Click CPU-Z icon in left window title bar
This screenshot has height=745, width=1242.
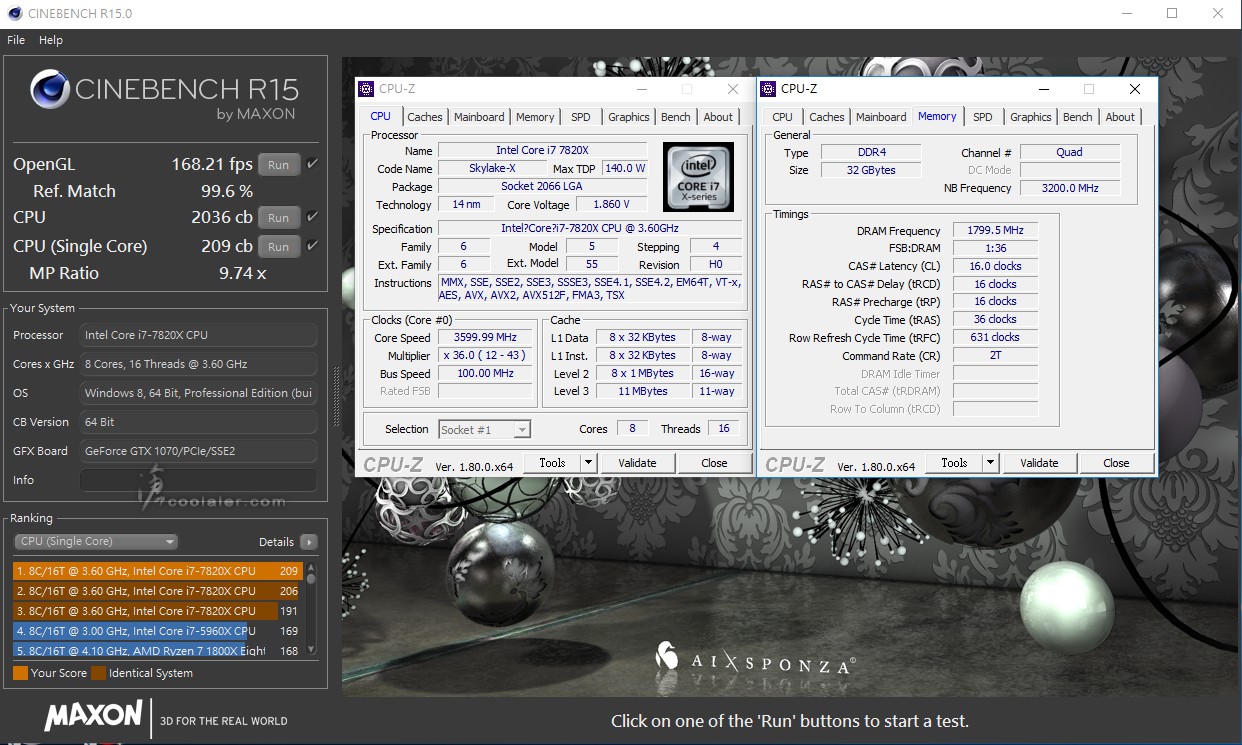point(366,89)
